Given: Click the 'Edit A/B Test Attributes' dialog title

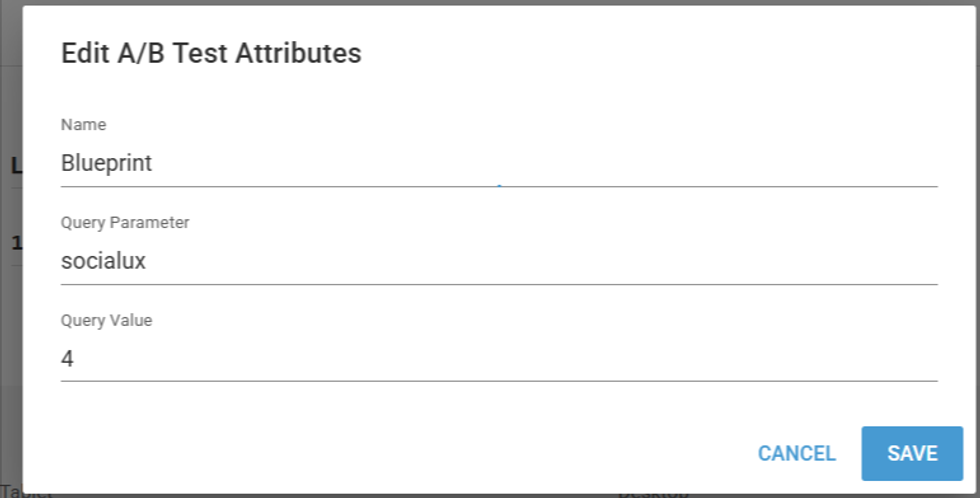Looking at the screenshot, I should click(x=211, y=53).
